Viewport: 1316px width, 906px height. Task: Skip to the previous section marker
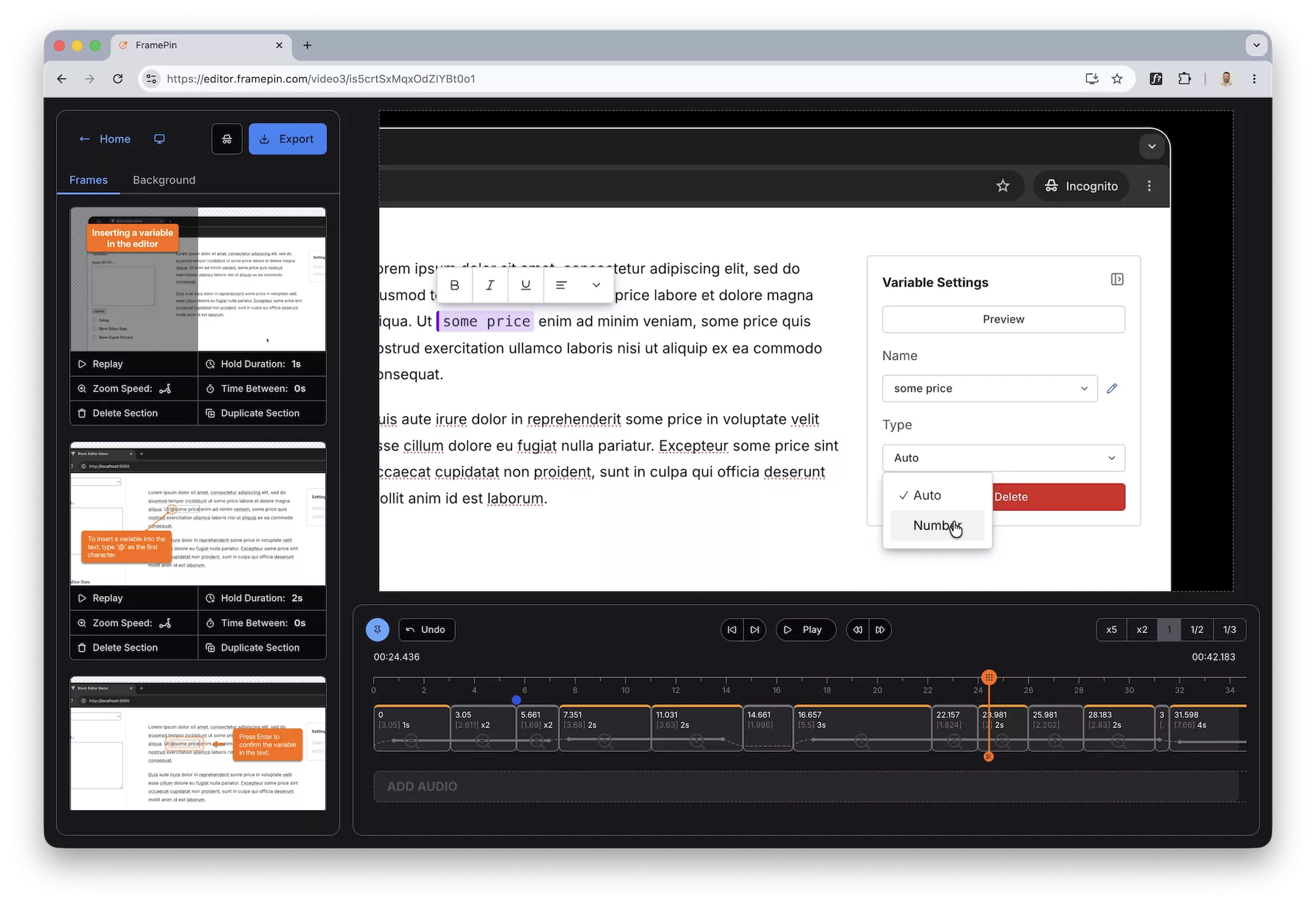click(732, 630)
